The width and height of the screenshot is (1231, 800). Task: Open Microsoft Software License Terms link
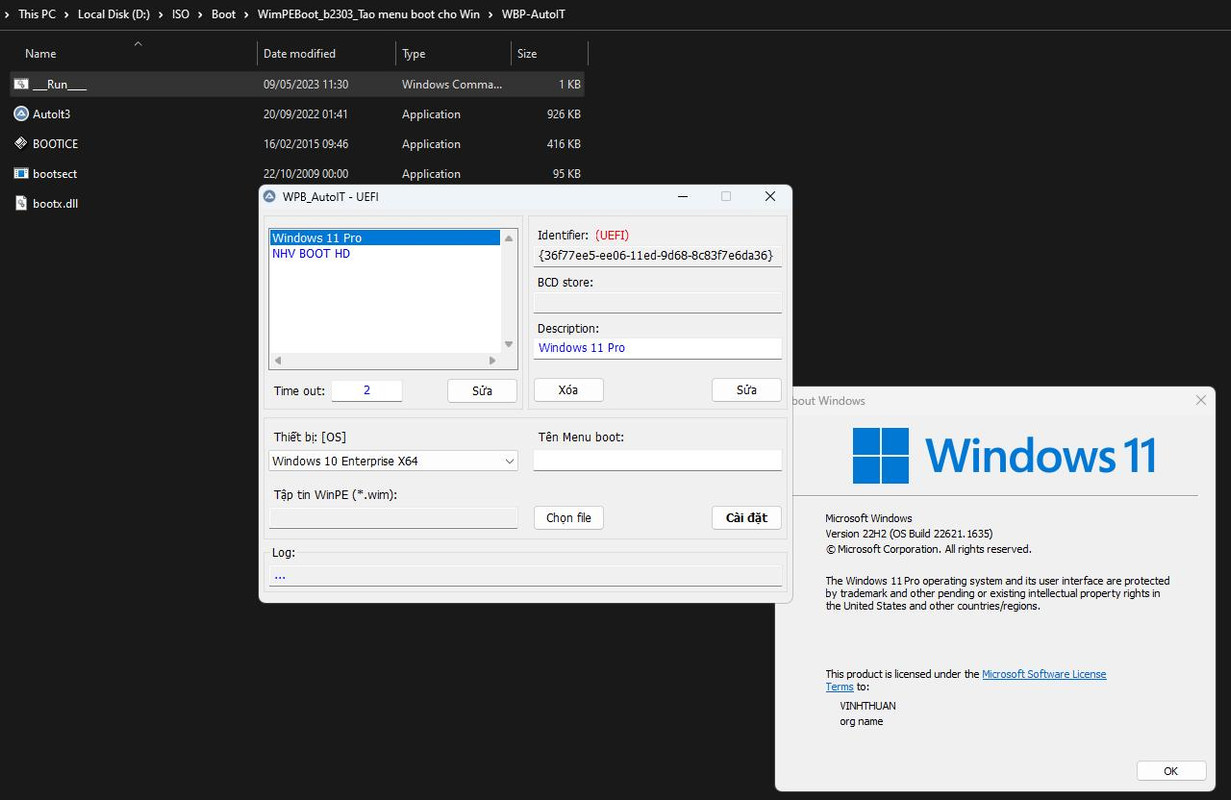[1044, 674]
